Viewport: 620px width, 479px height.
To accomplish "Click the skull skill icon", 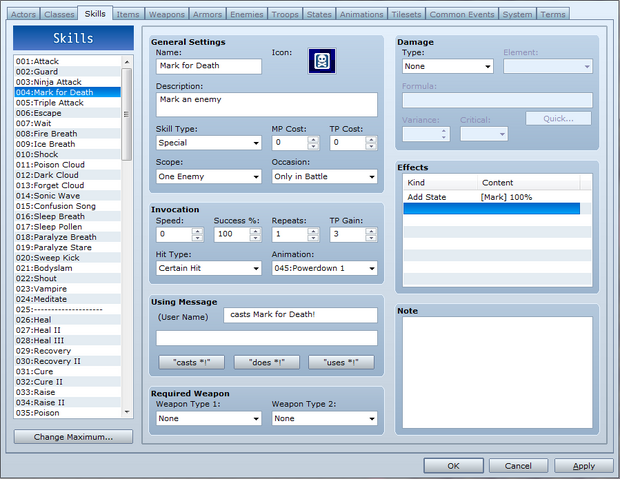I will 322,61.
